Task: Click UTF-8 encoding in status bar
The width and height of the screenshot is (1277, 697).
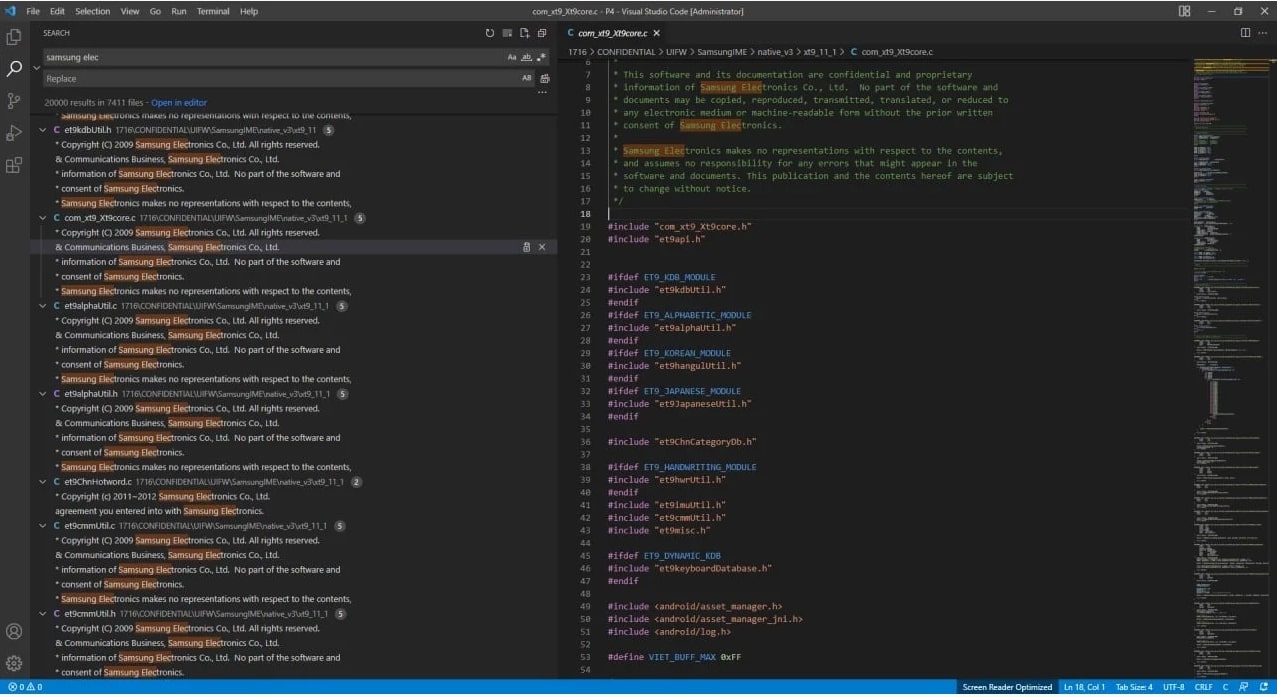Action: [x=1173, y=687]
